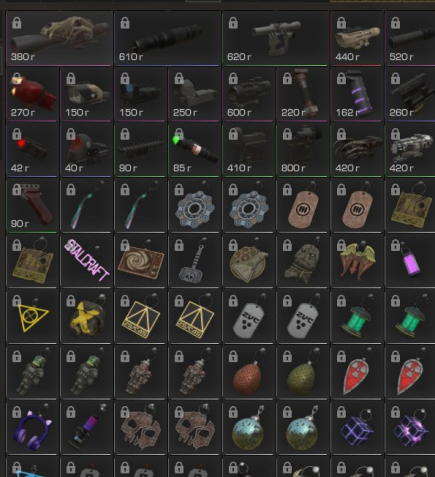Select the black suppressor priced 610
The width and height of the screenshot is (435, 477).
pos(168,38)
